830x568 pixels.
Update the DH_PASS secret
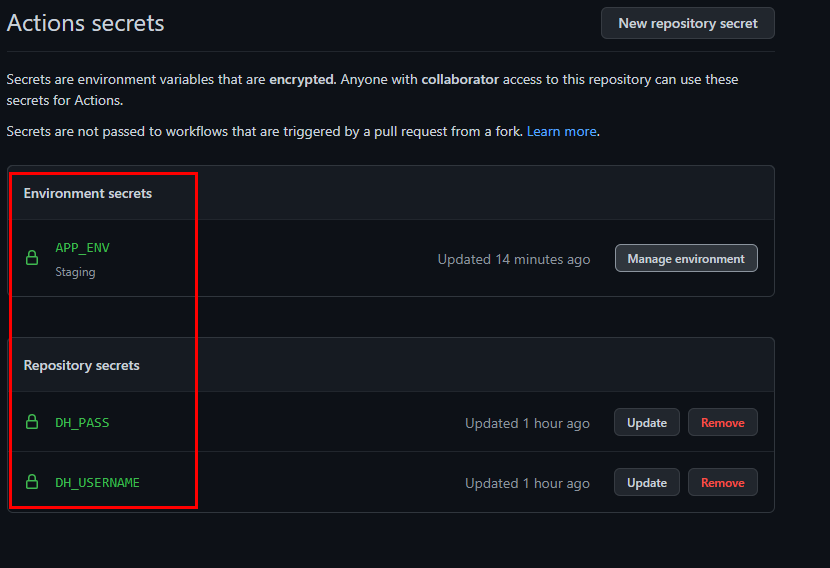(x=647, y=422)
